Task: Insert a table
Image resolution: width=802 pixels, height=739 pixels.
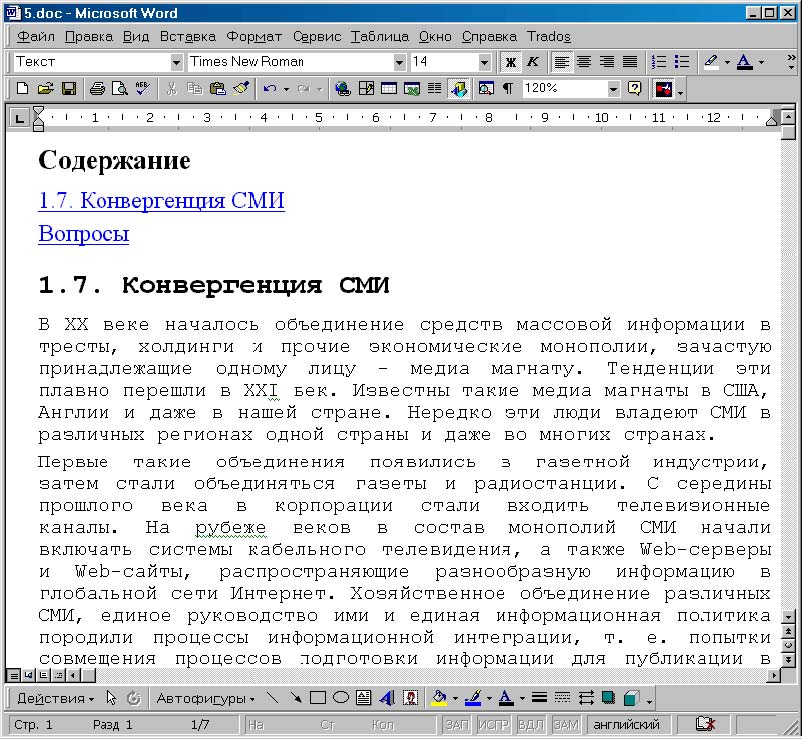Action: click(389, 88)
